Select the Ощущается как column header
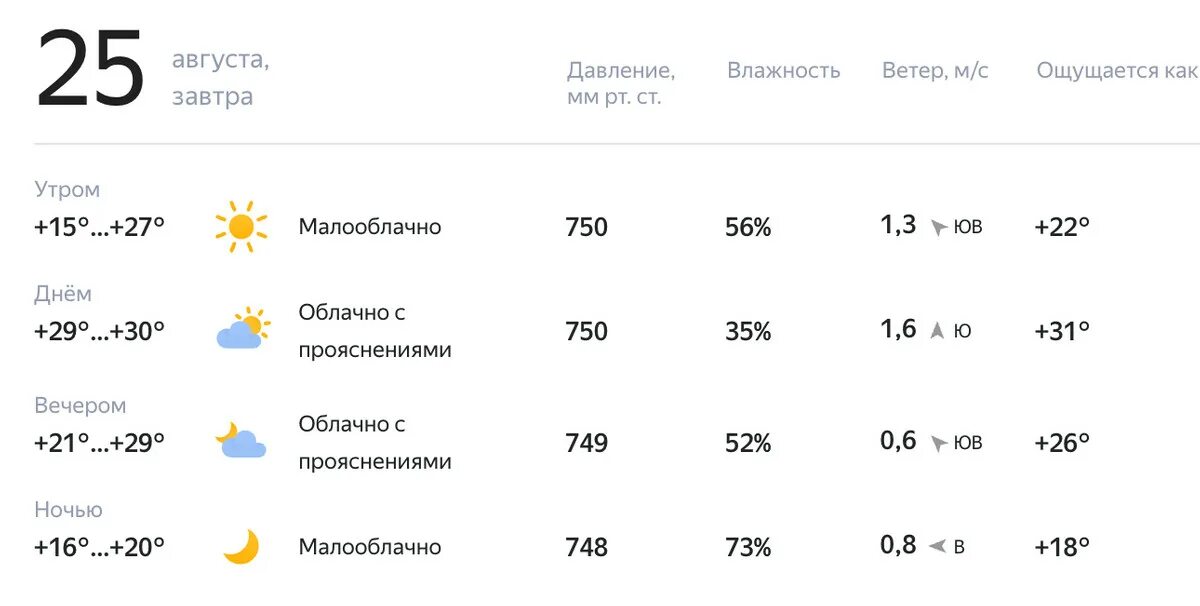Screen dimensions: 1200x606 click(1117, 71)
